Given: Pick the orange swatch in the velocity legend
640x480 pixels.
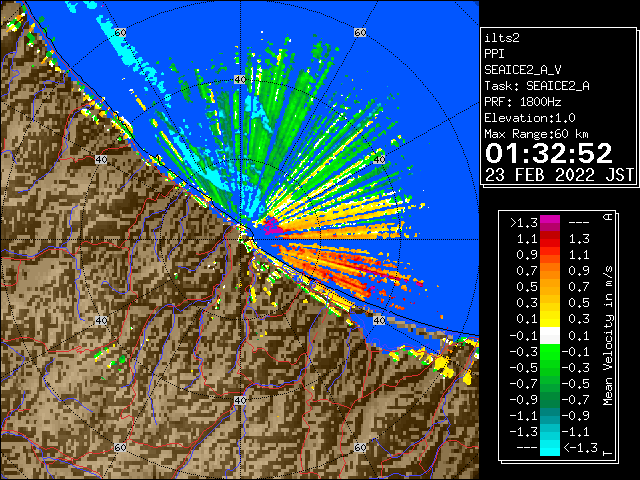Looking at the screenshot, I should click(x=550, y=271).
